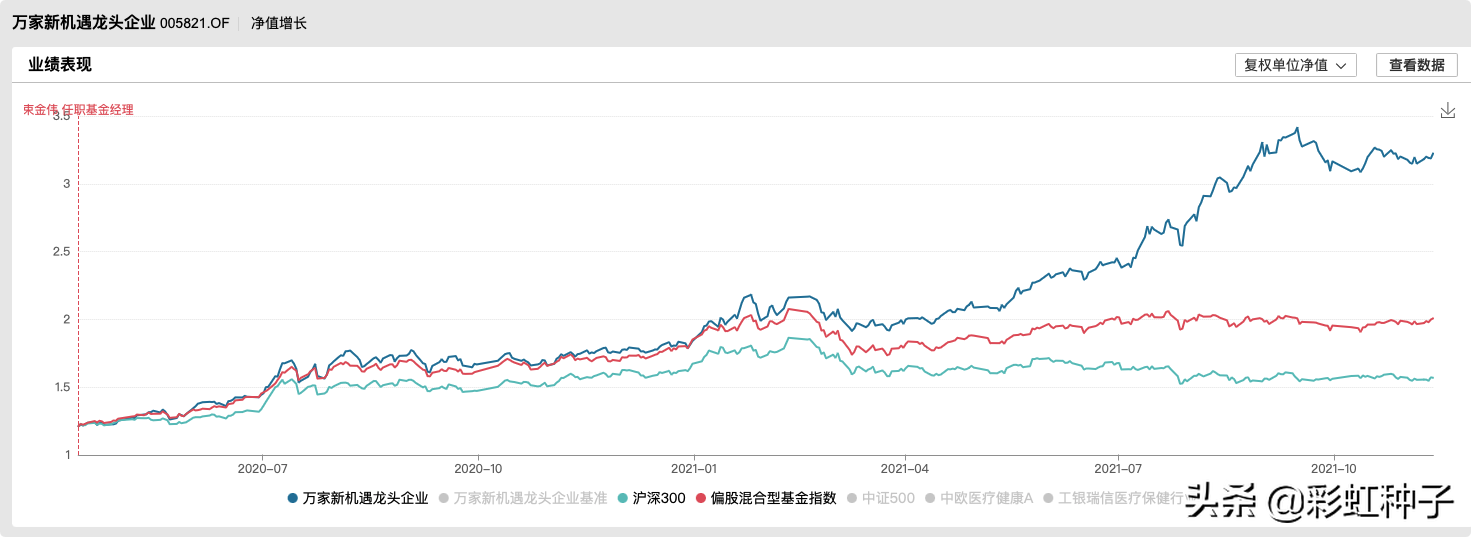Enable the 中欧医疗健康A legend entry
The width and height of the screenshot is (1471, 537).
986,498
